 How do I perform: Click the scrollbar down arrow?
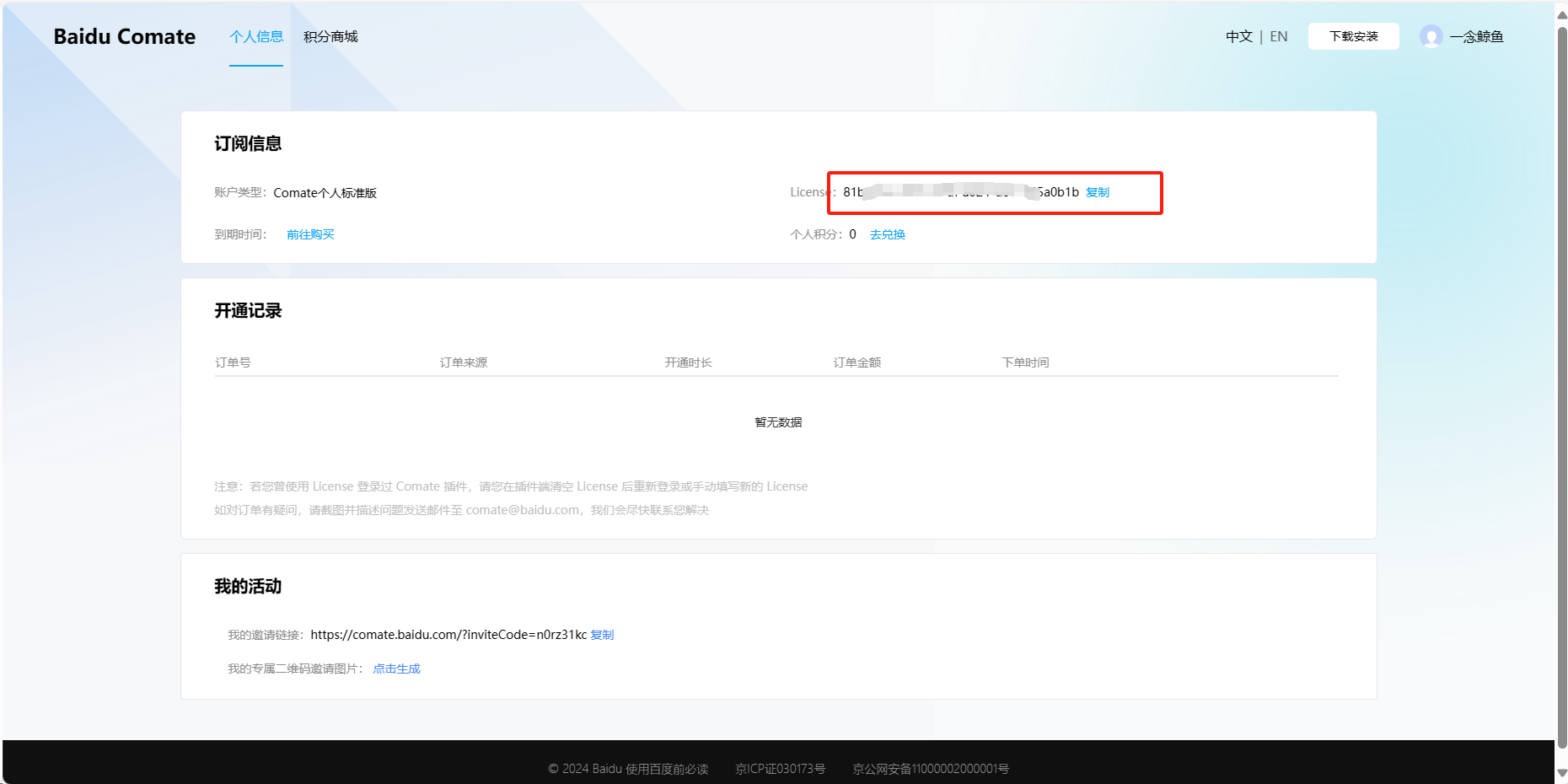pos(1561,772)
